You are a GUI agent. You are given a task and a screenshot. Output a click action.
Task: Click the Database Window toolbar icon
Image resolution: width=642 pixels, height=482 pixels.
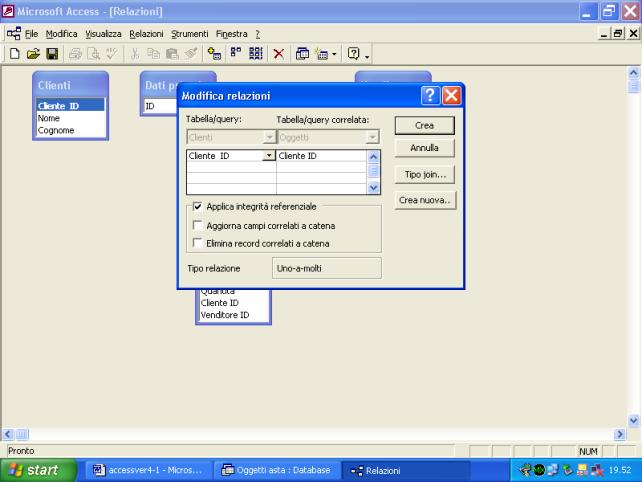click(302, 54)
